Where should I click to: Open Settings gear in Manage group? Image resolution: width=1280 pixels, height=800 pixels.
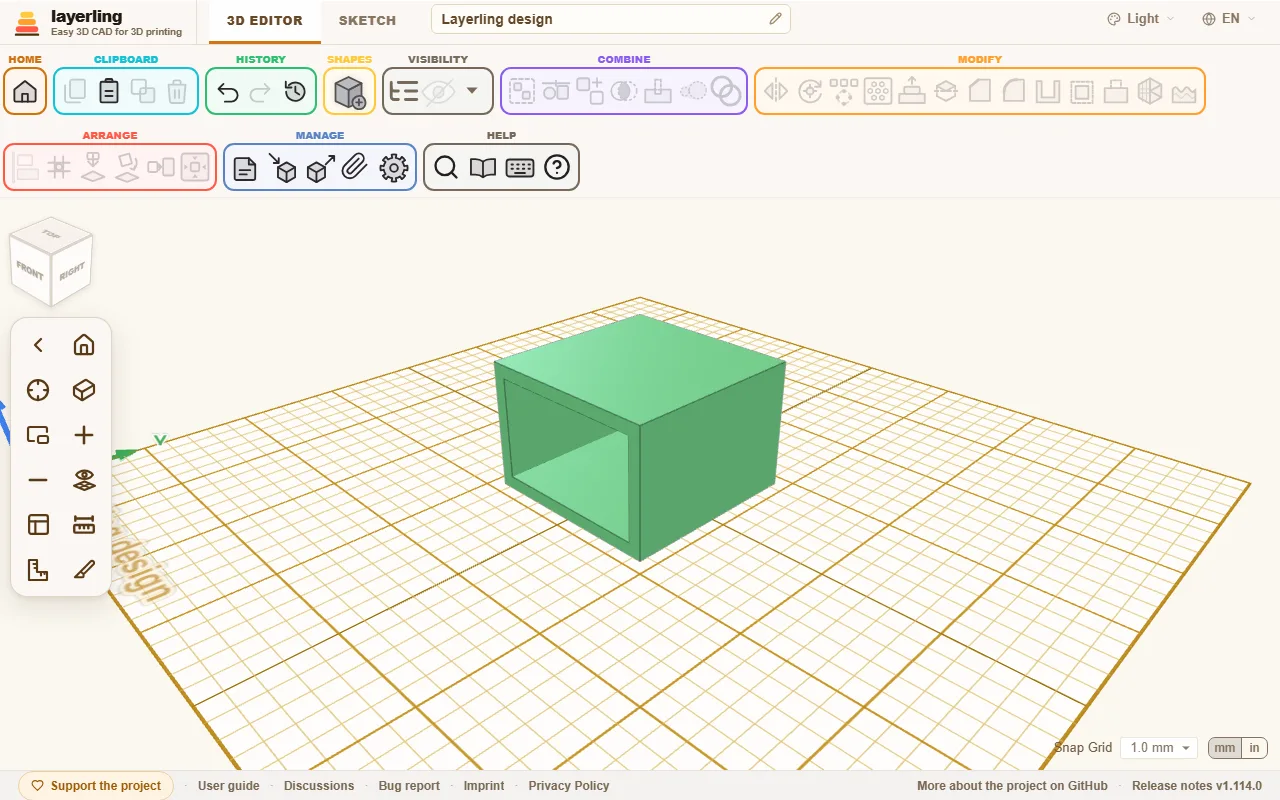click(x=395, y=168)
